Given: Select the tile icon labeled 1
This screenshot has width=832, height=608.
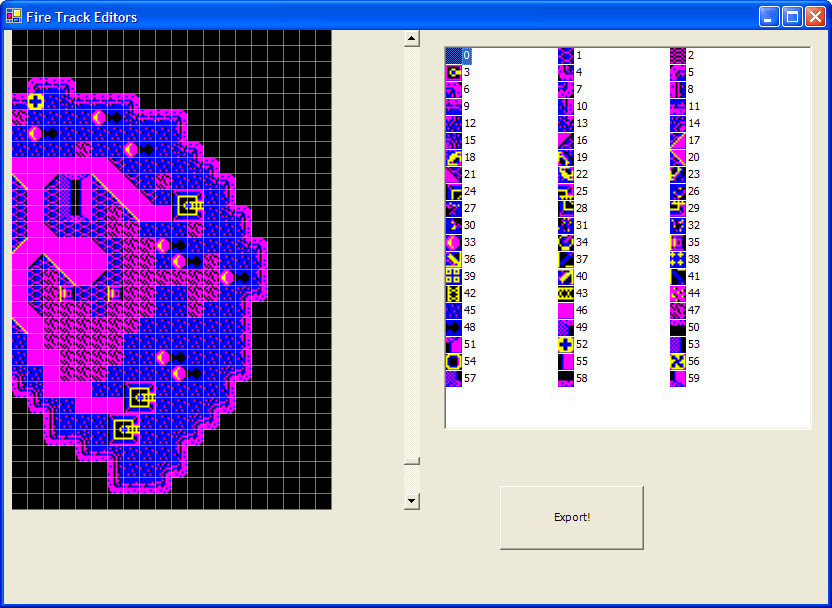Looking at the screenshot, I should 566,55.
